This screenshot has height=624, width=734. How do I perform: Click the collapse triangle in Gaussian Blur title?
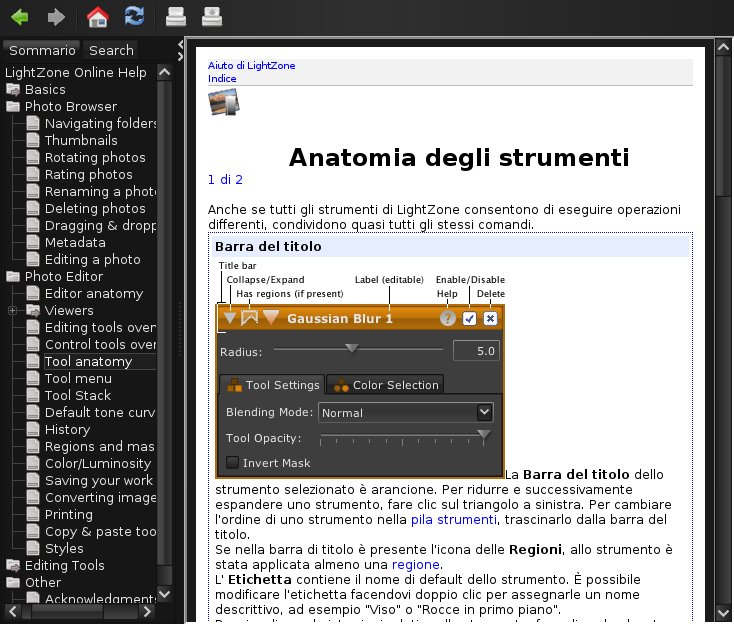pos(229,318)
